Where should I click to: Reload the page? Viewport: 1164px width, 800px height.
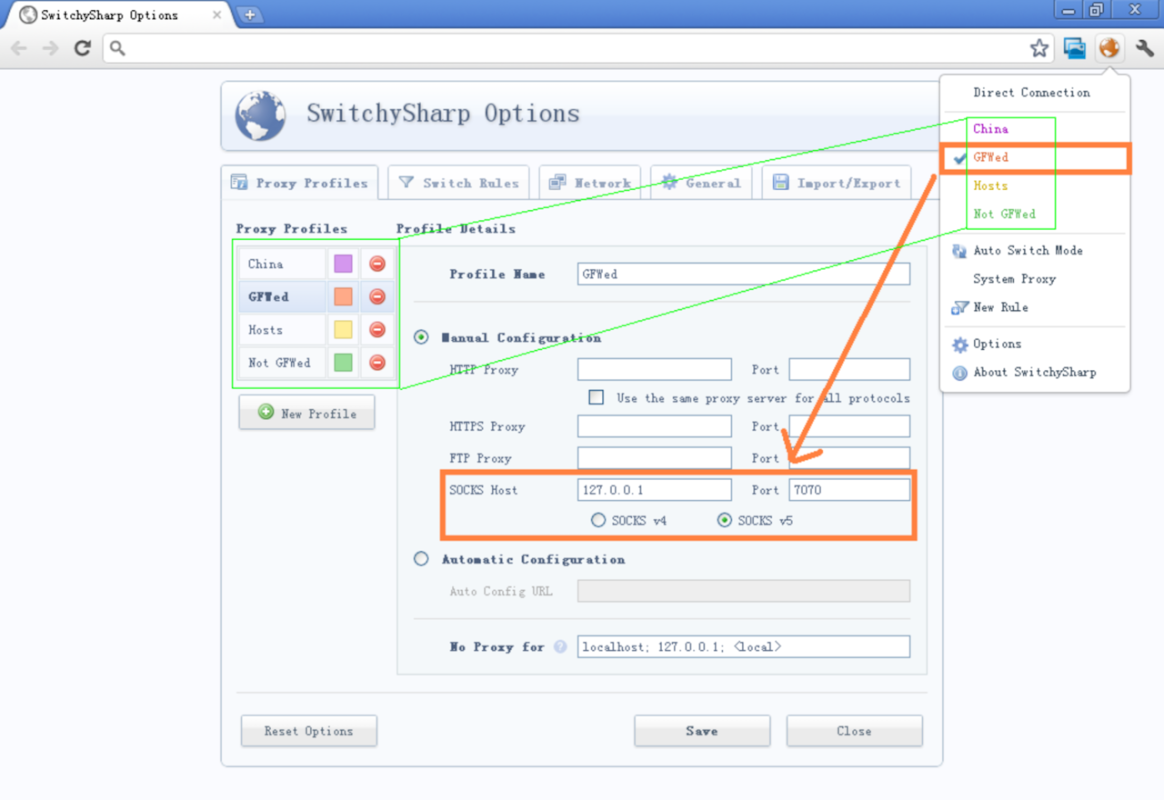pos(82,49)
